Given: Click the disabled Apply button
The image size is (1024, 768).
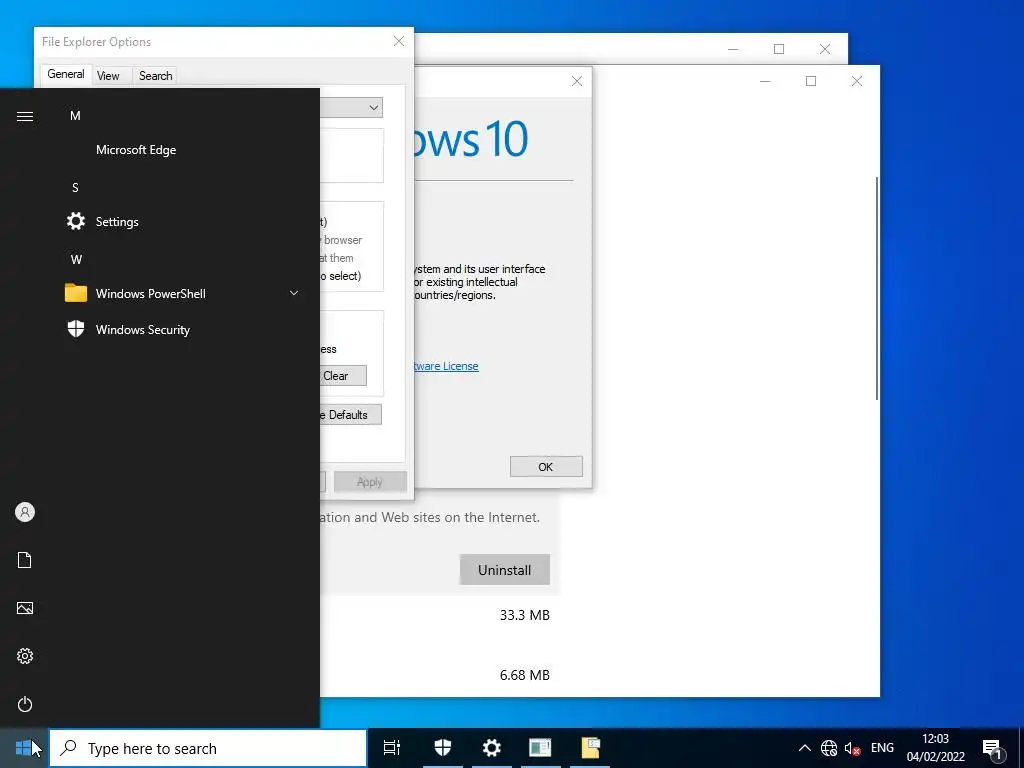Looking at the screenshot, I should tap(370, 482).
